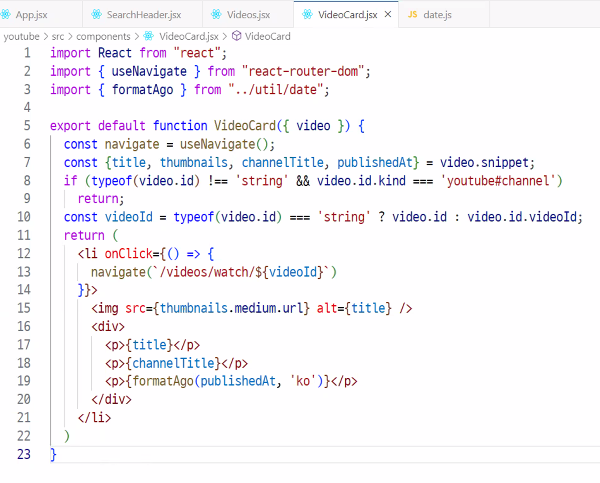Click channelTitle in destructuring on line 7
This screenshot has height=483, width=600.
282,162
